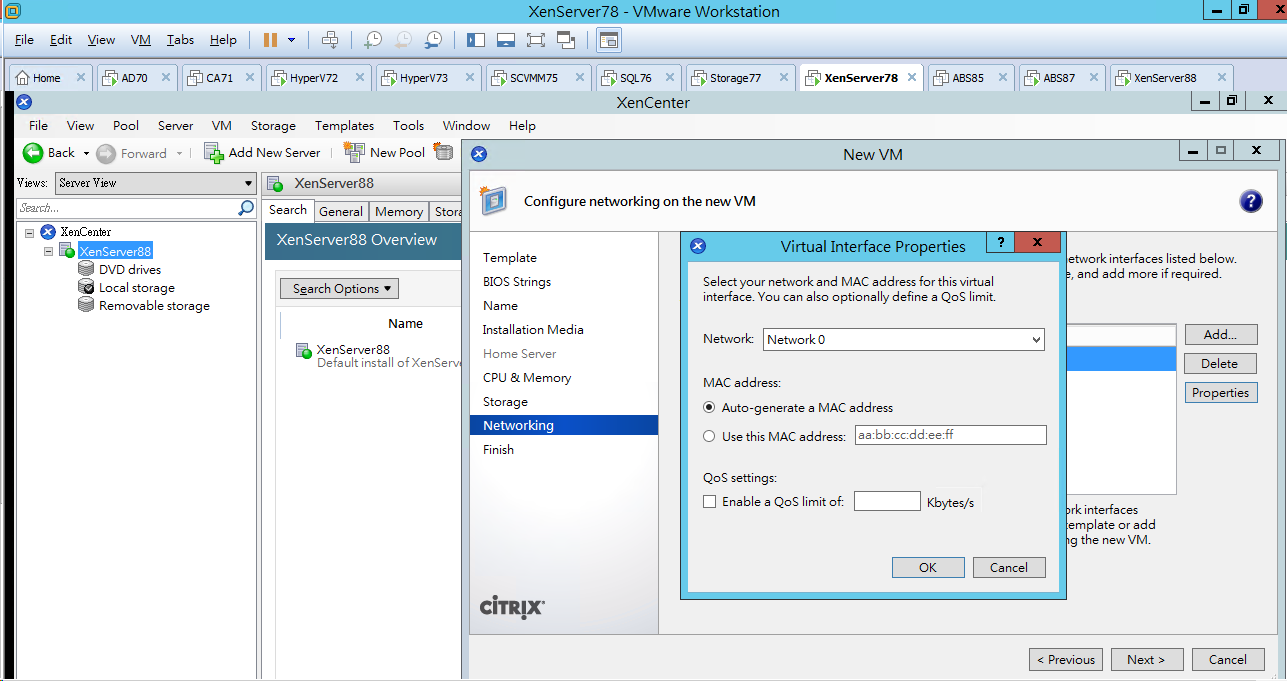The image size is (1287, 681).
Task: Click the QoS limit Kbytes/s input field
Action: point(887,501)
